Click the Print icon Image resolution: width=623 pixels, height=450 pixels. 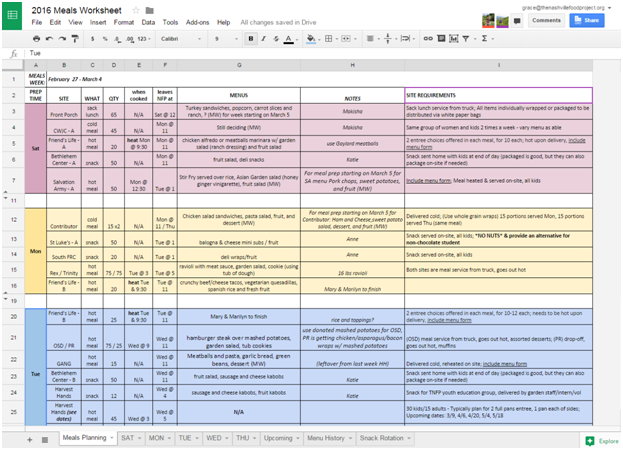pyautogui.click(x=37, y=39)
